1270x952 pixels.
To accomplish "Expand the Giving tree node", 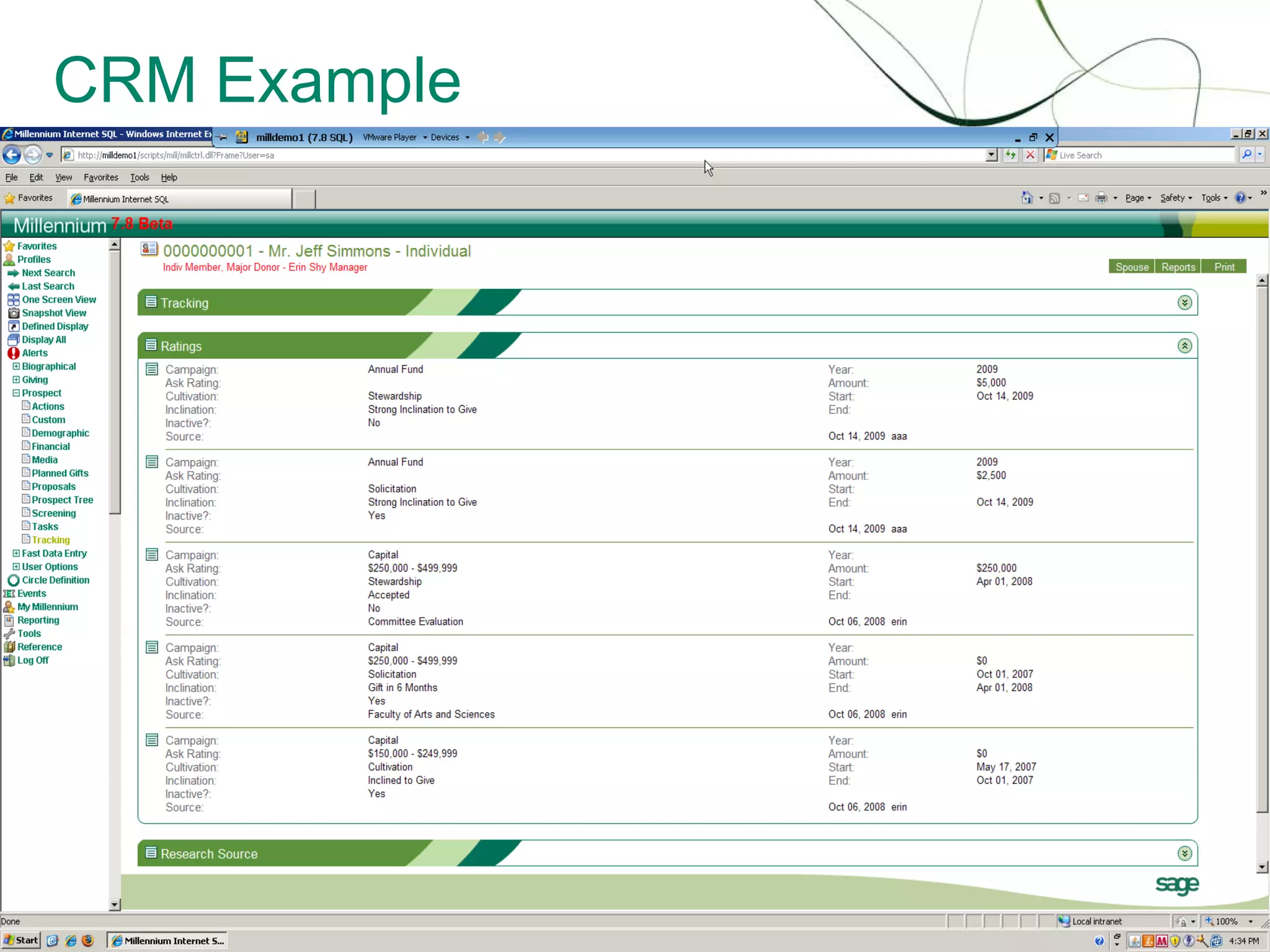I will coord(16,380).
